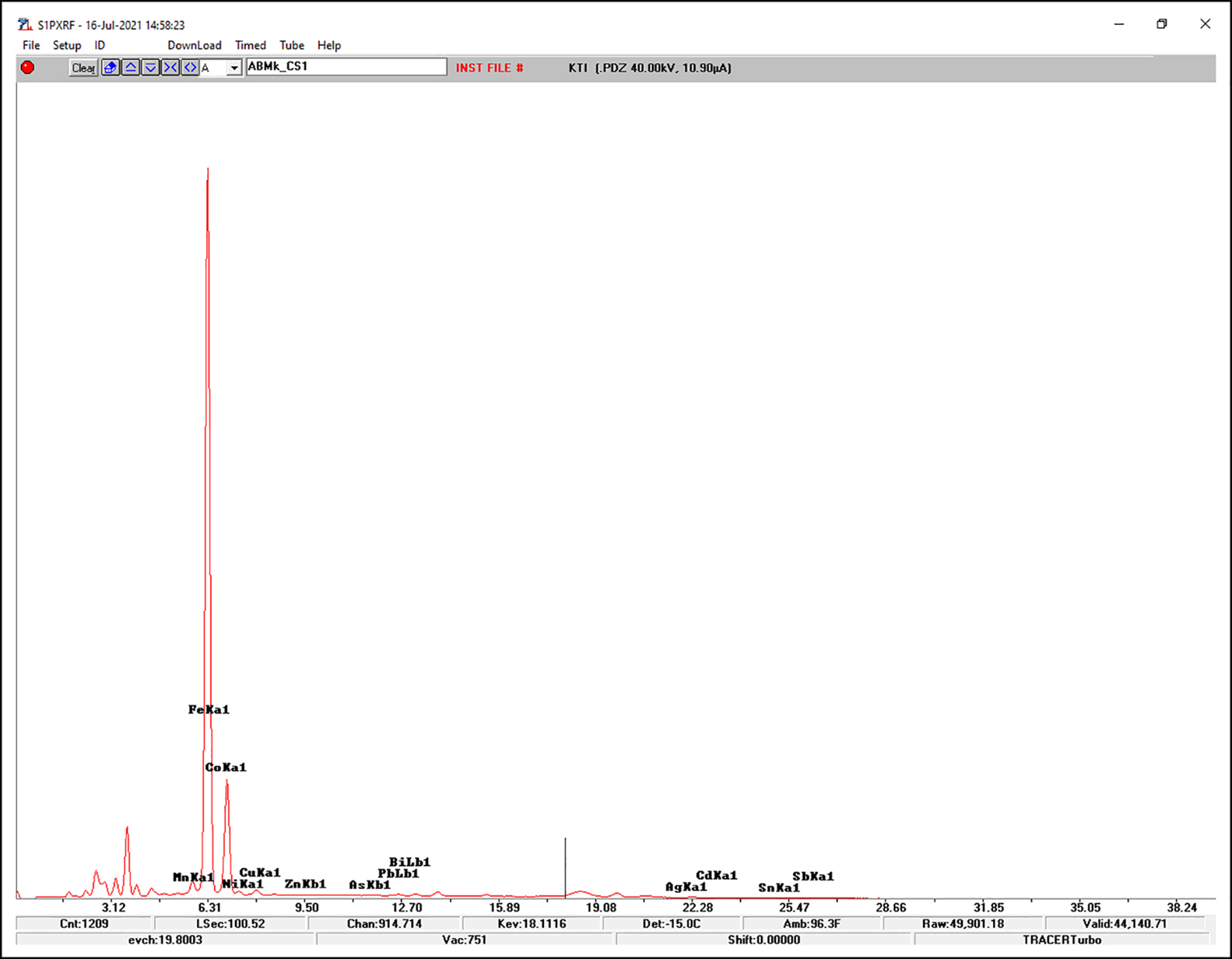This screenshot has width=1232, height=959.
Task: Open the Help menu
Action: pyautogui.click(x=329, y=45)
